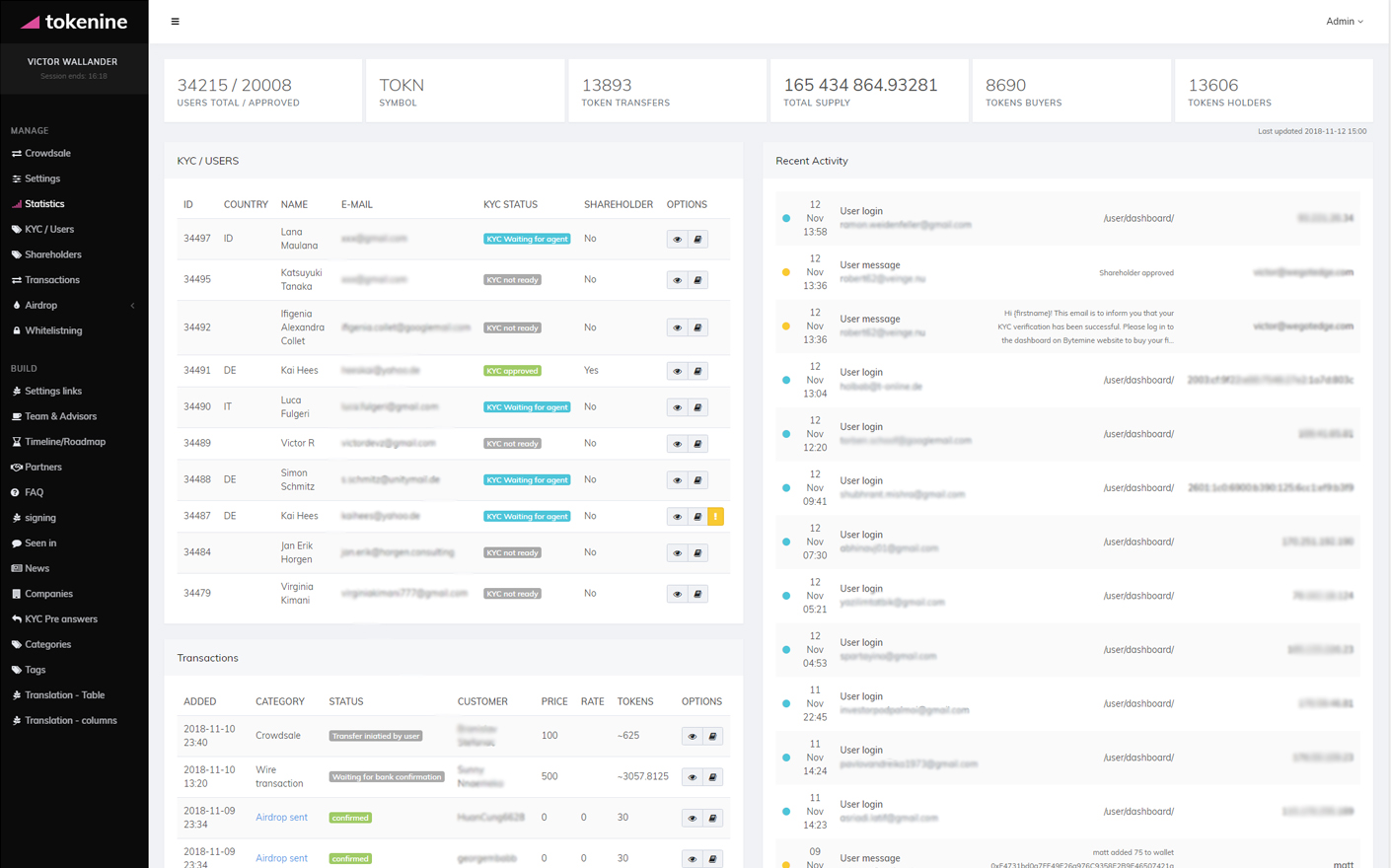View Katsuyuki Tanaka with eye icon

tap(677, 280)
